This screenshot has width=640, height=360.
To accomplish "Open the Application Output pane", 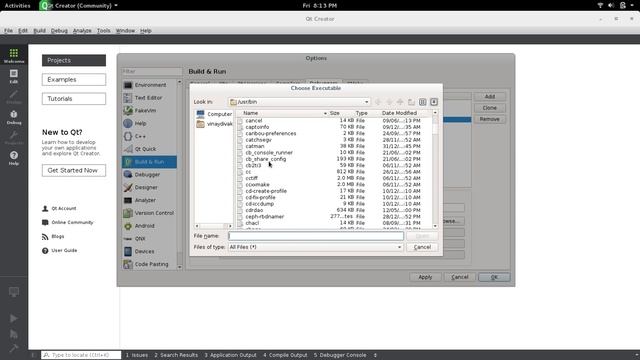I will pyautogui.click(x=231, y=355).
